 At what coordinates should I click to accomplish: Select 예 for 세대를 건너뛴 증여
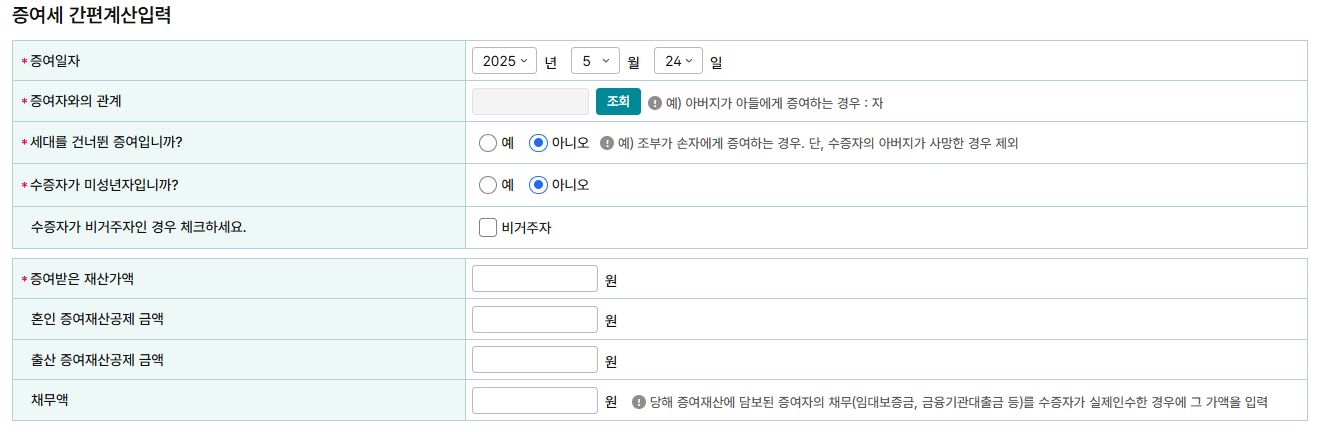coord(488,143)
